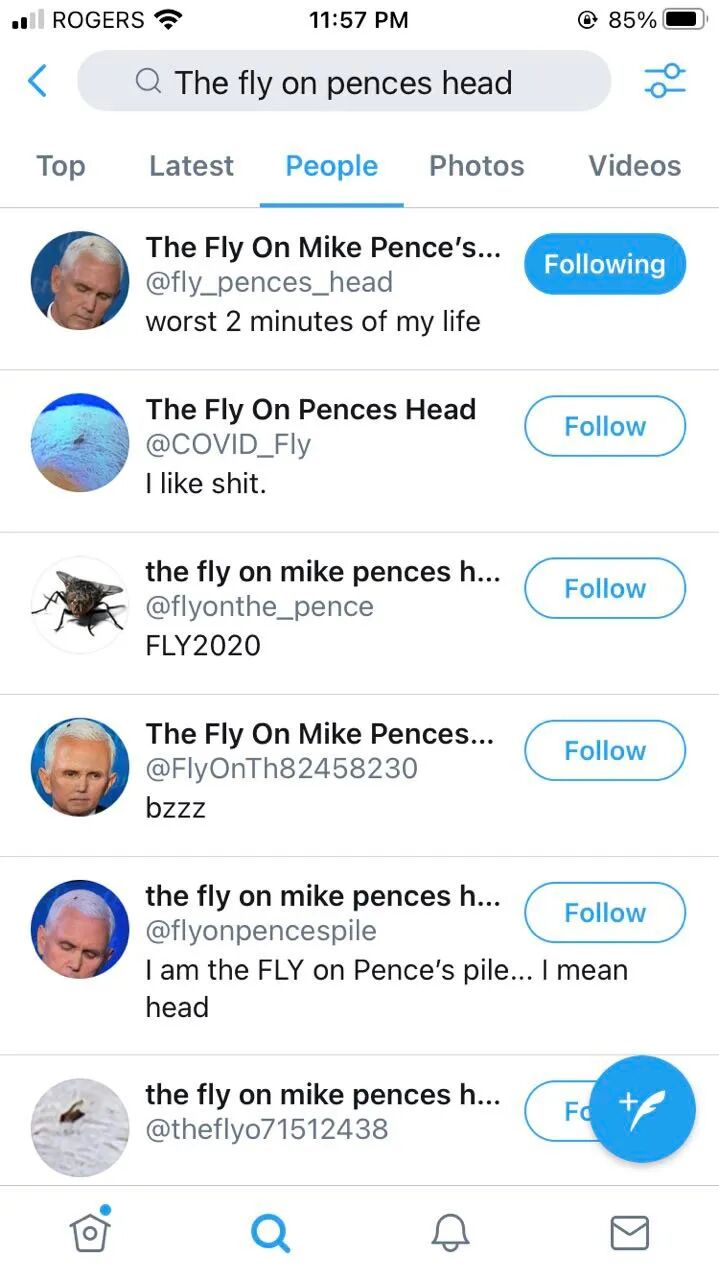
Task: Tap the magnifier icon inside search field
Action: pos(148,82)
